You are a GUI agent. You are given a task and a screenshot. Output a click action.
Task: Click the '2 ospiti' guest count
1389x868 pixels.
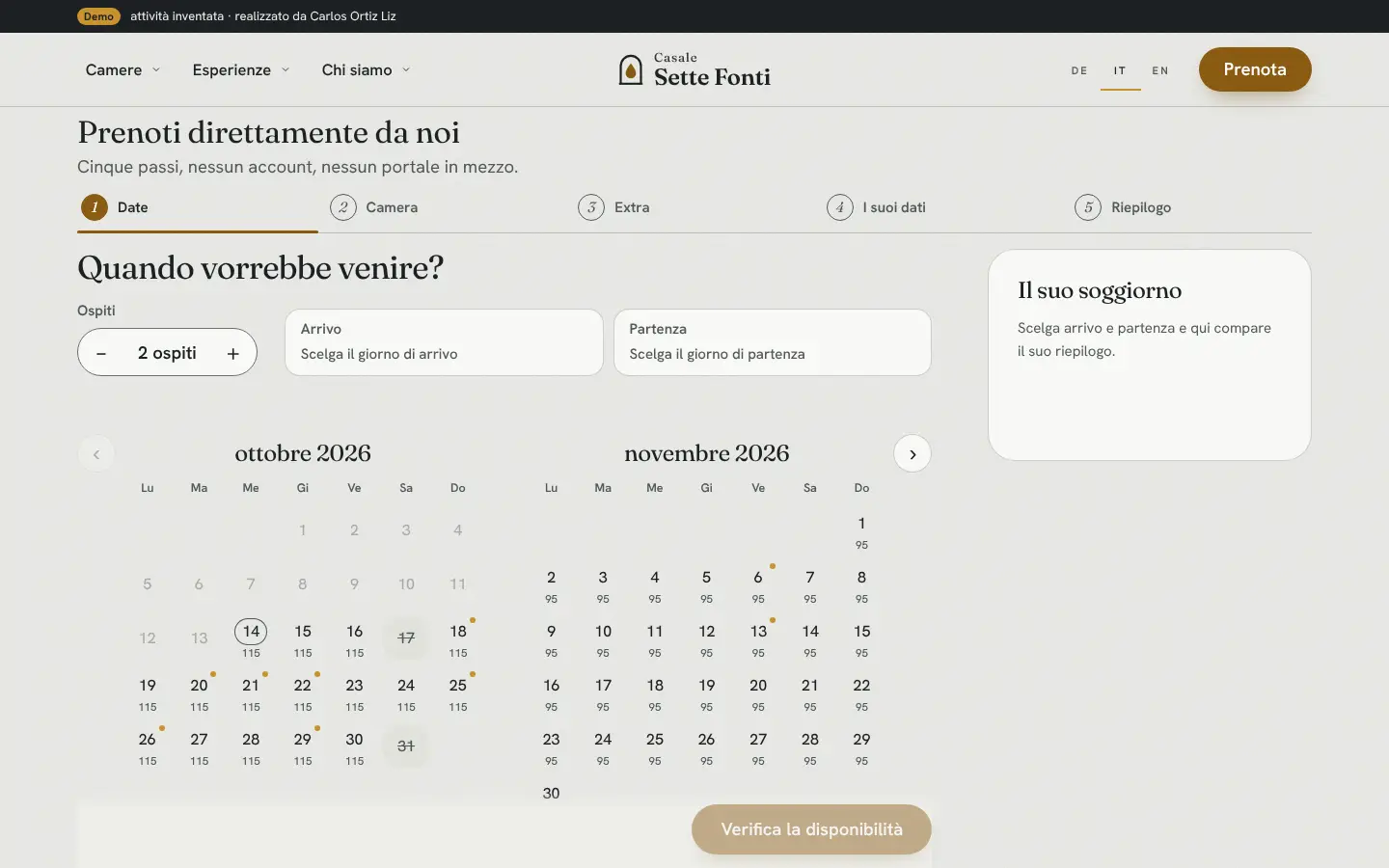tap(167, 353)
